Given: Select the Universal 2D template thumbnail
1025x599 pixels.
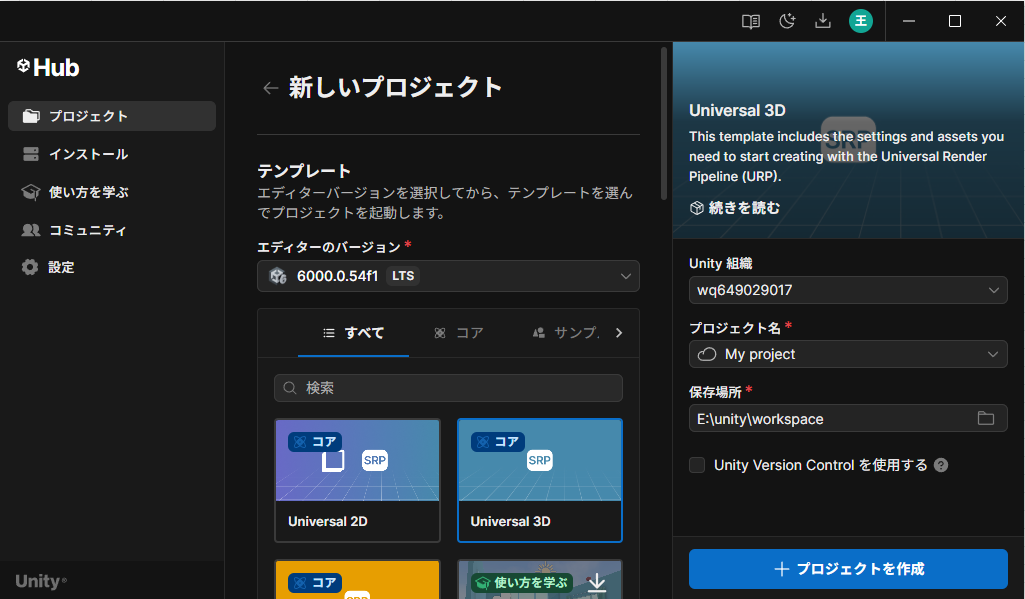Looking at the screenshot, I should point(358,460).
